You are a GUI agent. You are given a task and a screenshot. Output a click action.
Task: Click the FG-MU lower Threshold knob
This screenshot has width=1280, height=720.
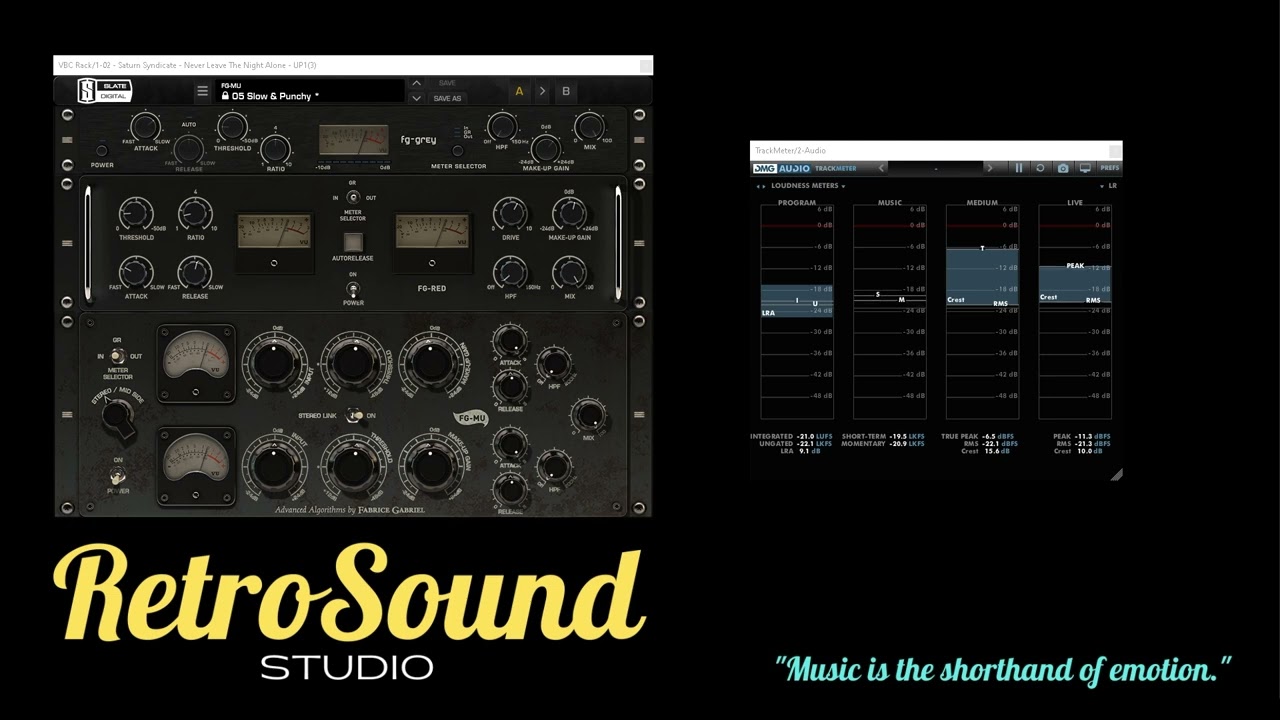353,466
